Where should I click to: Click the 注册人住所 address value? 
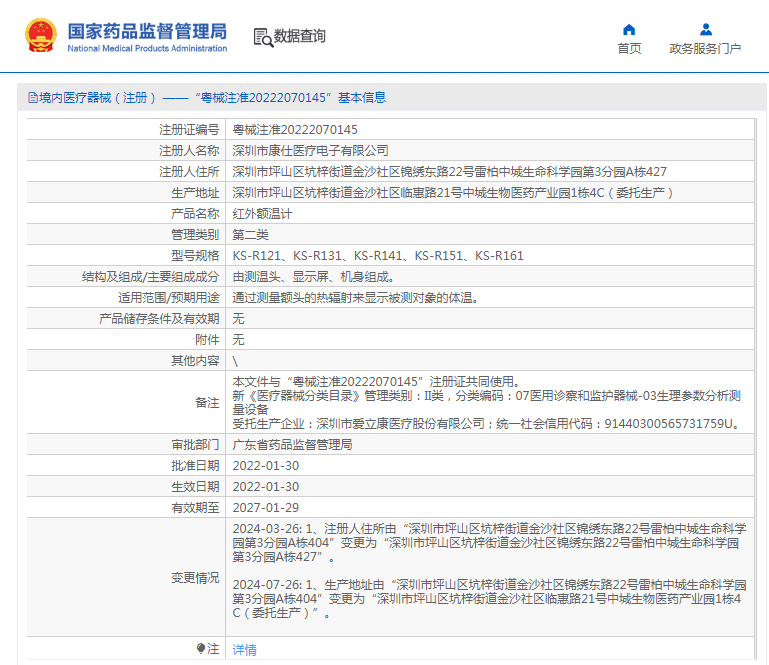[449, 172]
